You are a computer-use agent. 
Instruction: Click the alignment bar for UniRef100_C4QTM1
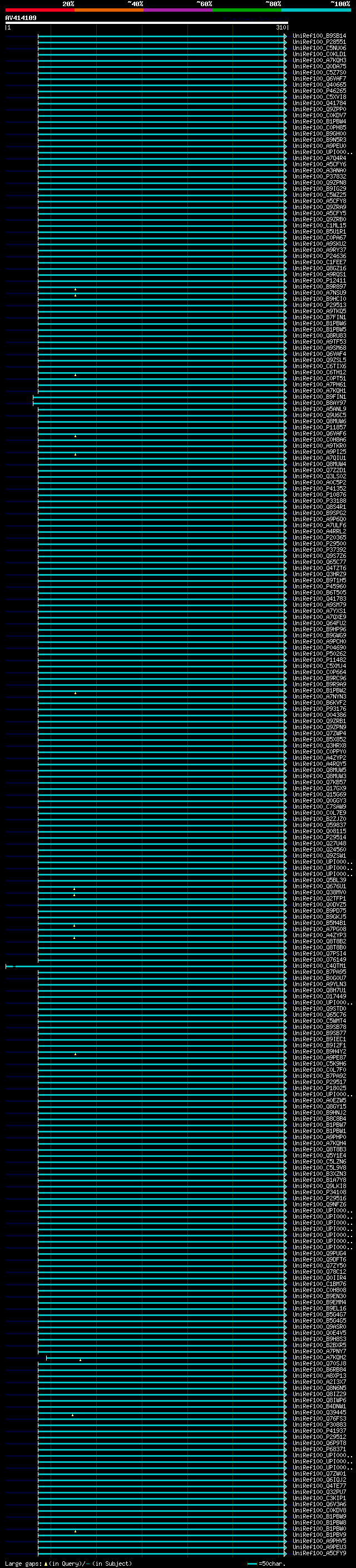[146, 966]
